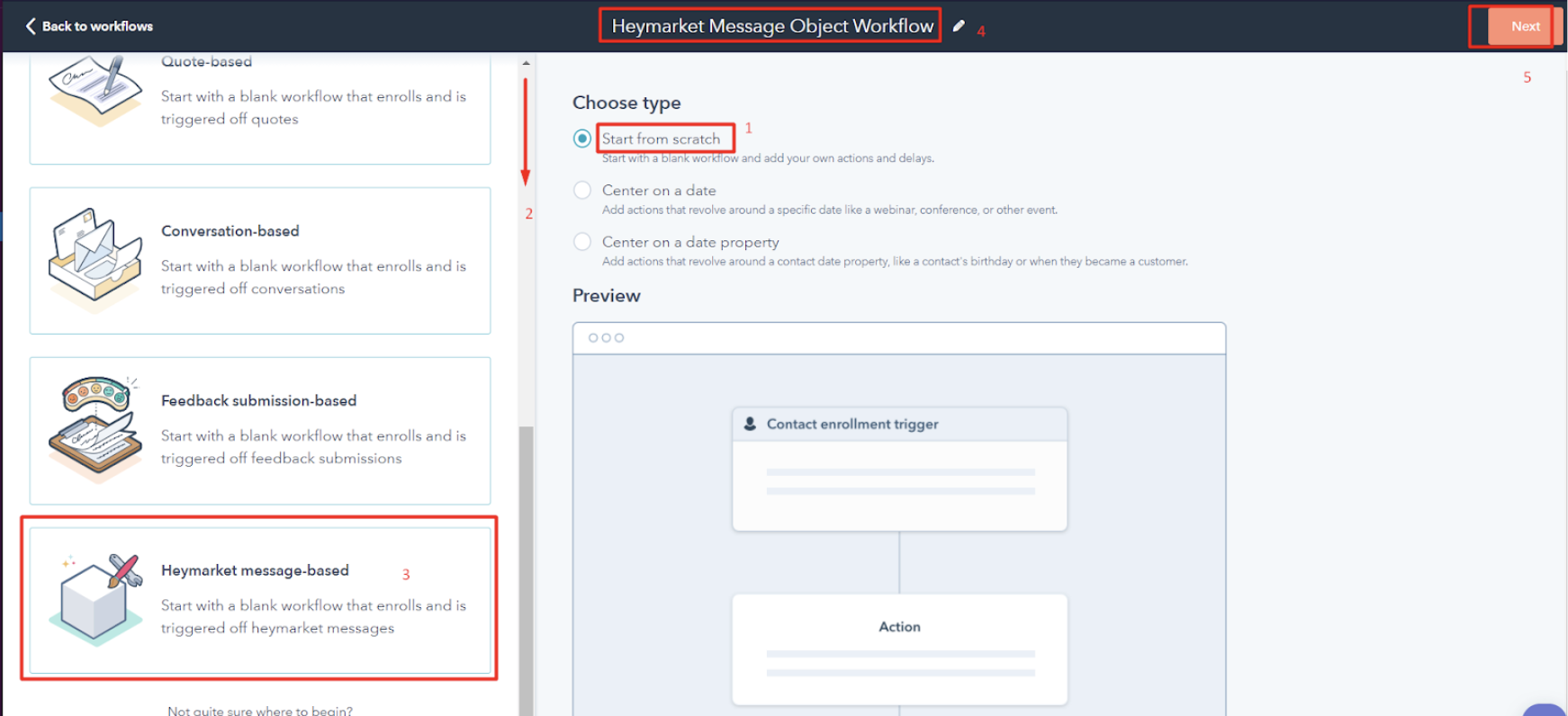Click the Preview heading
The width and height of the screenshot is (1568, 716).
[x=607, y=296]
